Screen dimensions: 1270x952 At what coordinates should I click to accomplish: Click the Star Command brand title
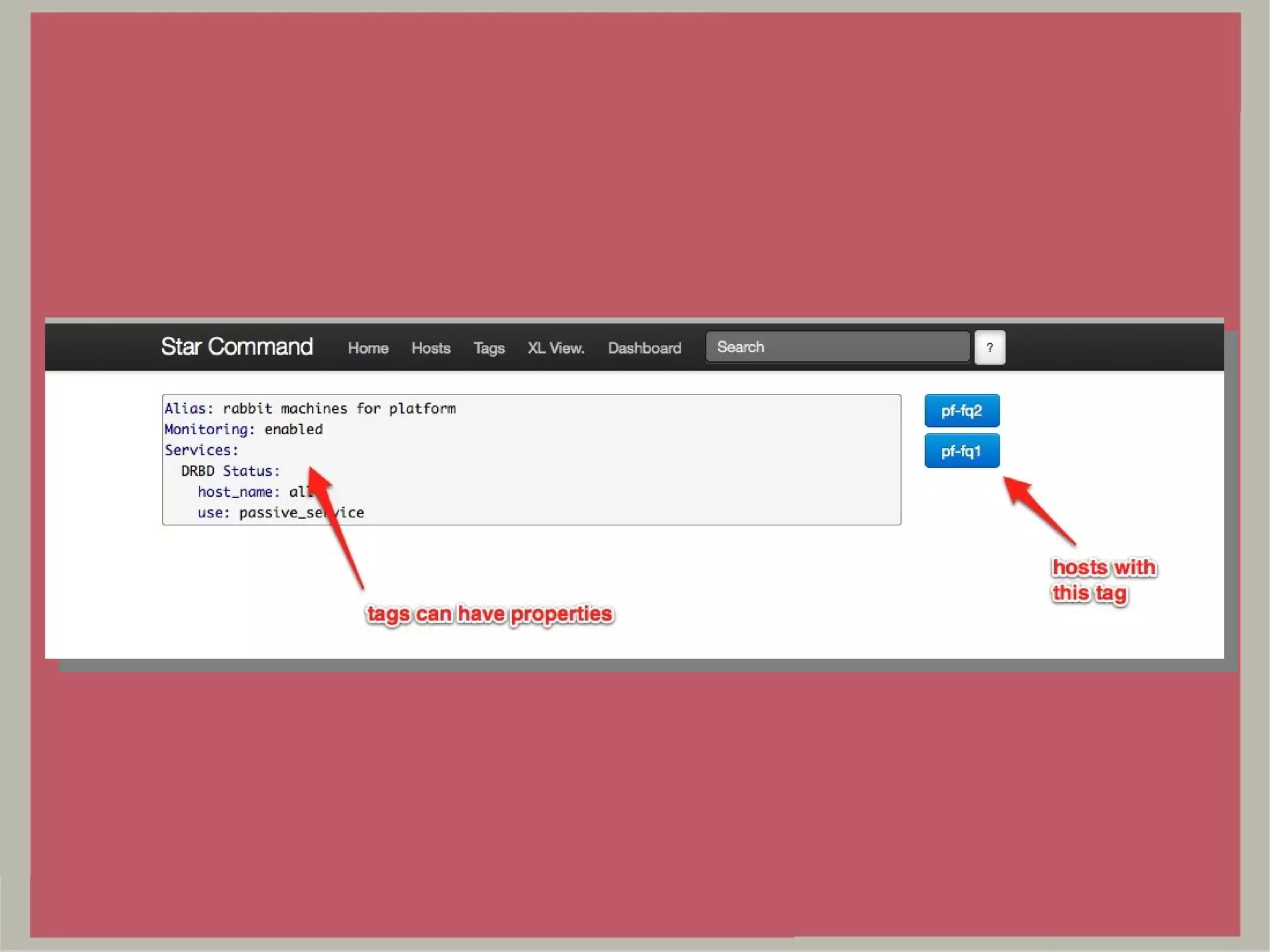236,347
